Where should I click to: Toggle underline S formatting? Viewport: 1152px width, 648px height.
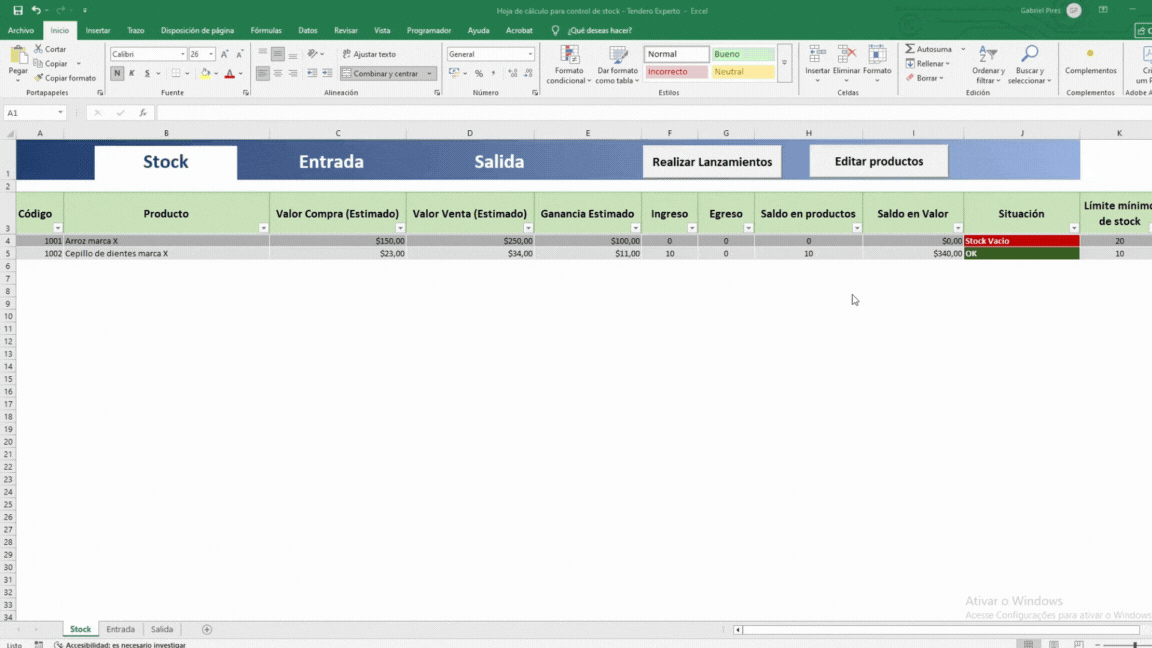pyautogui.click(x=147, y=73)
